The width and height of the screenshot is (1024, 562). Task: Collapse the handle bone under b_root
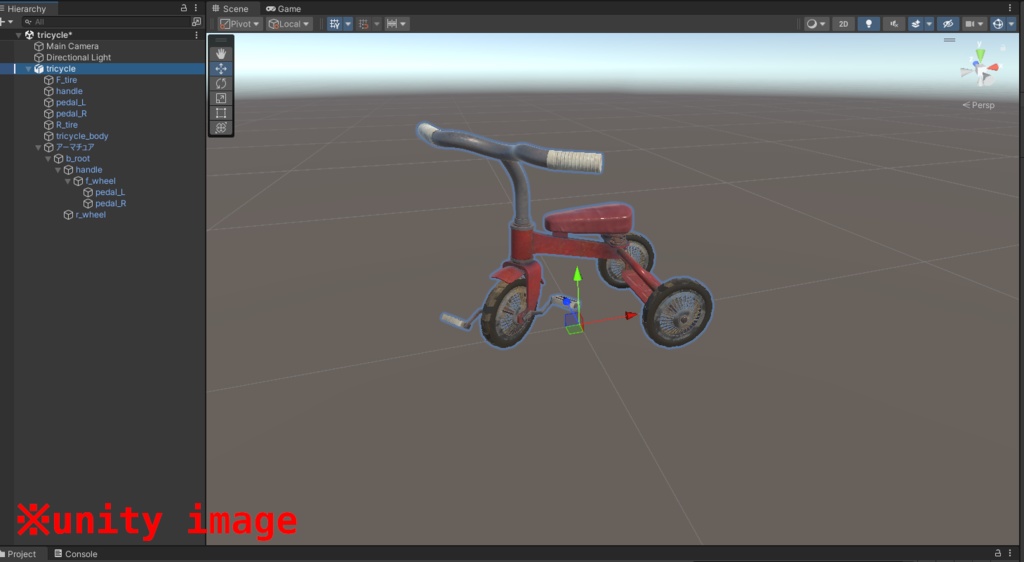point(57,170)
